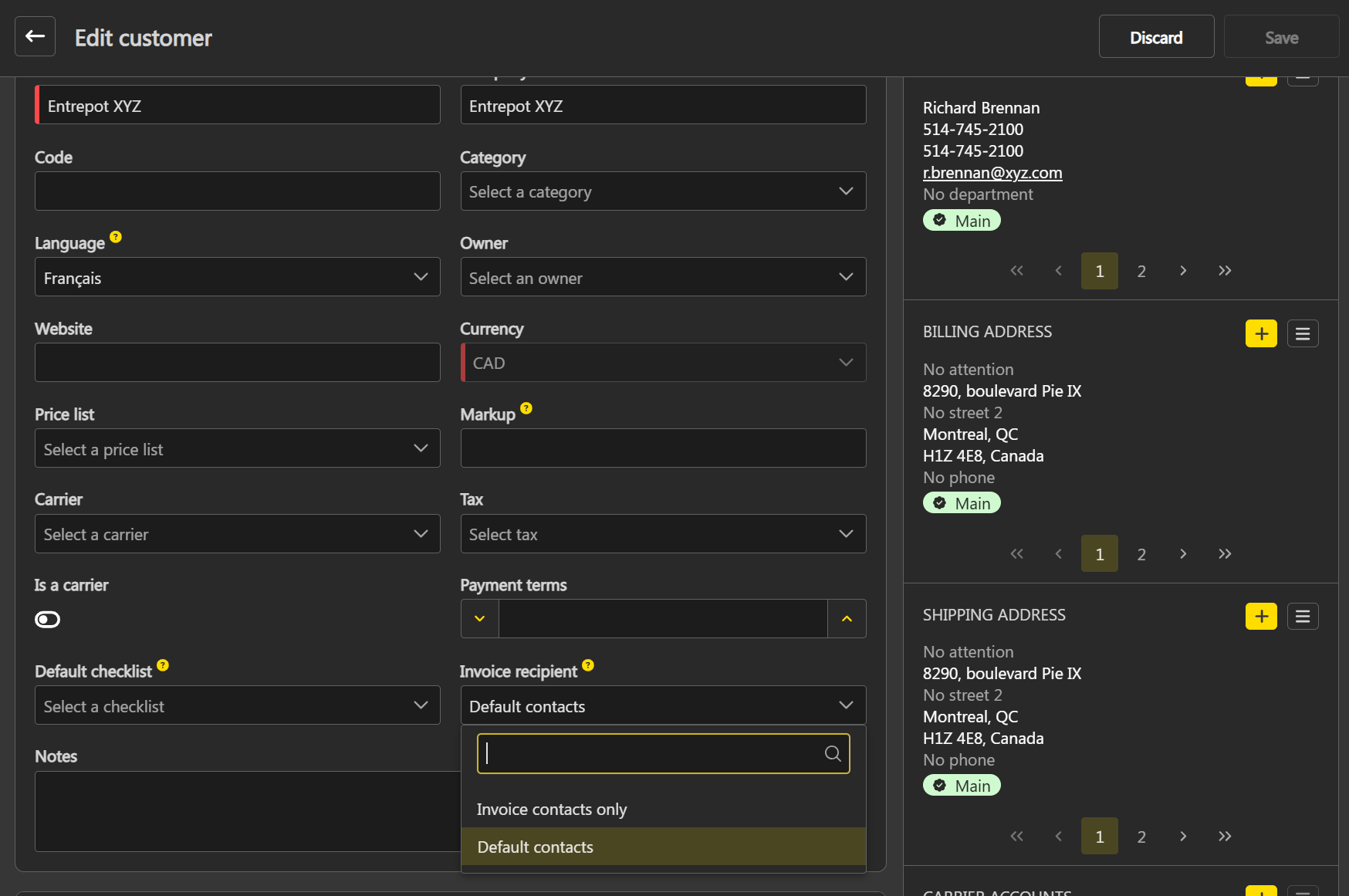Focus the Notes text area
The image size is (1349, 896).
(247, 811)
